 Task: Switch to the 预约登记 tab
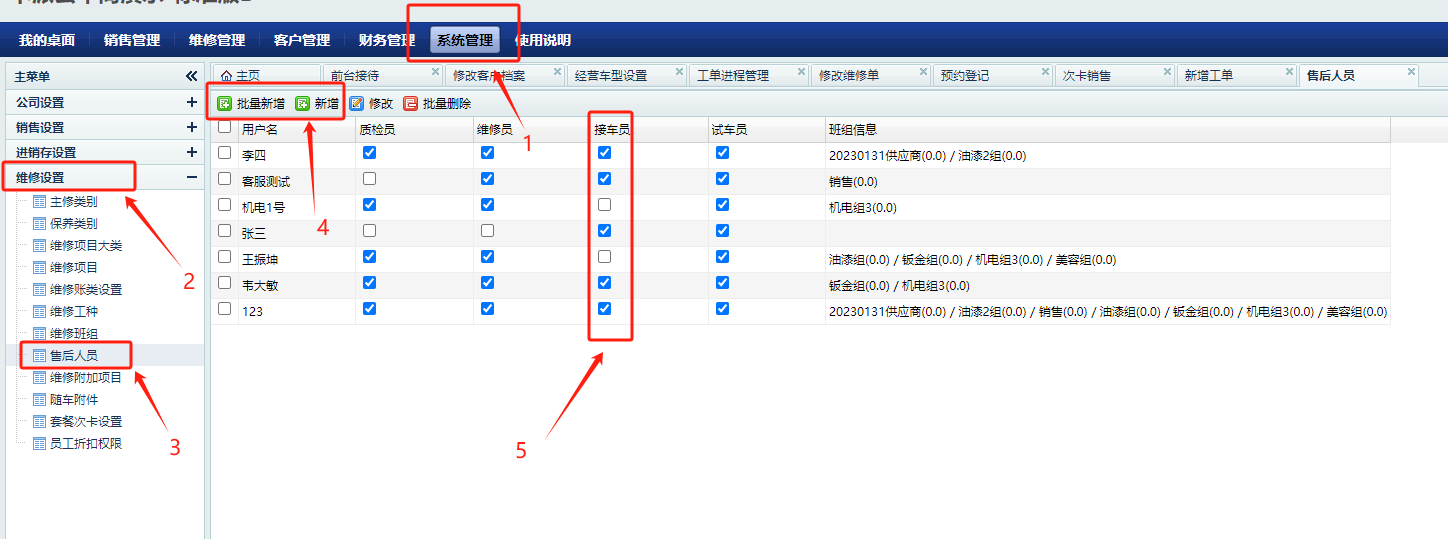966,76
